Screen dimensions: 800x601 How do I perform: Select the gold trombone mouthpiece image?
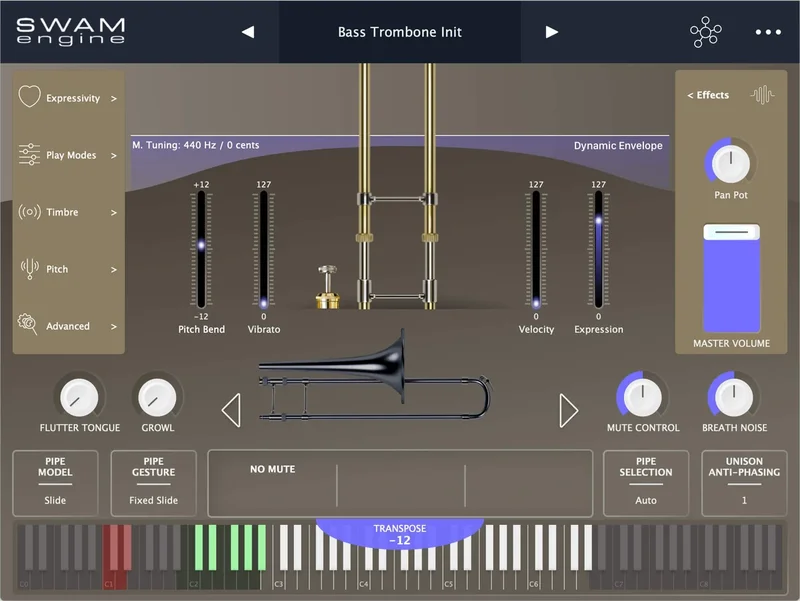click(327, 287)
